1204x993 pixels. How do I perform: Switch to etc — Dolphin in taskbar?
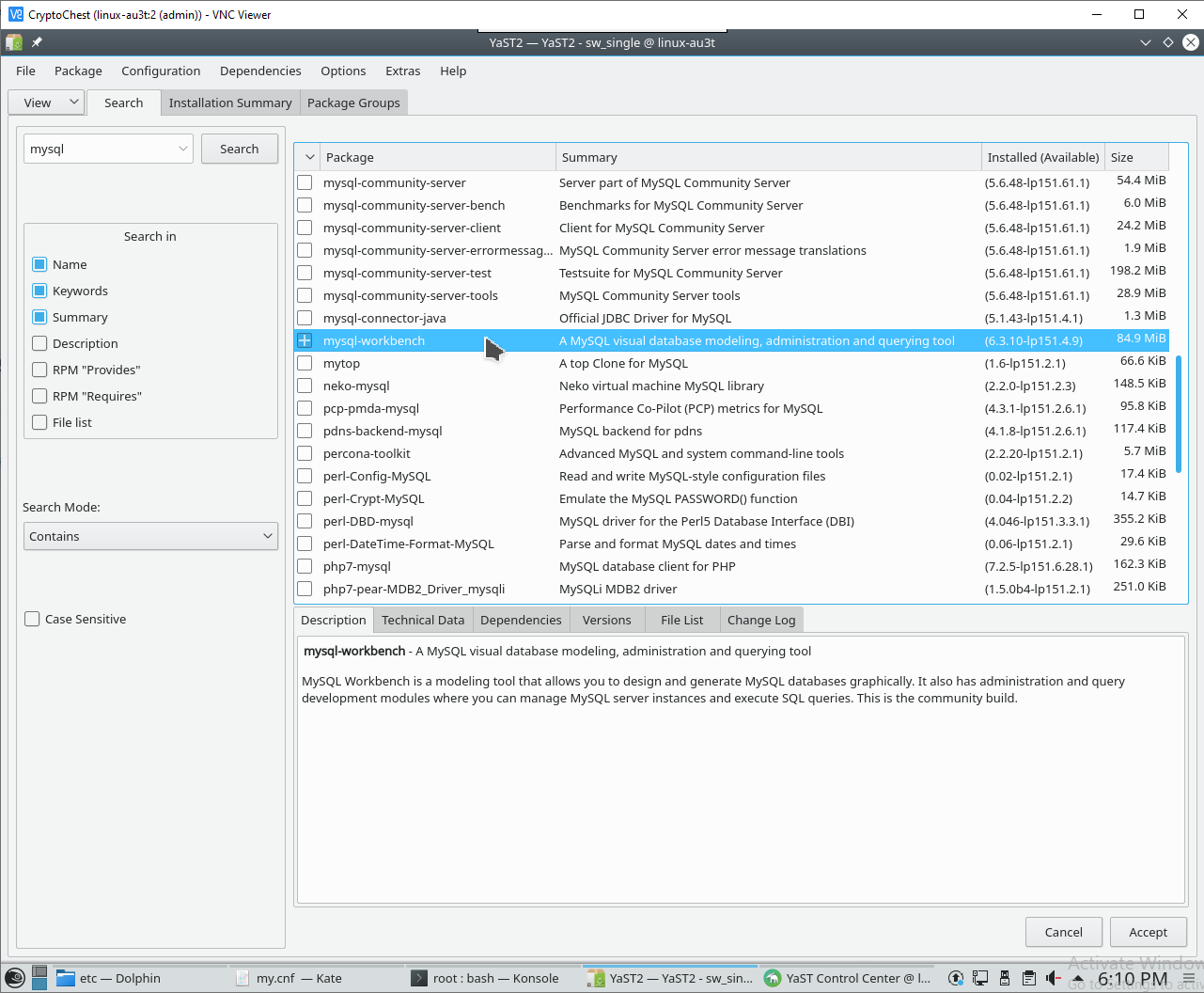140,978
